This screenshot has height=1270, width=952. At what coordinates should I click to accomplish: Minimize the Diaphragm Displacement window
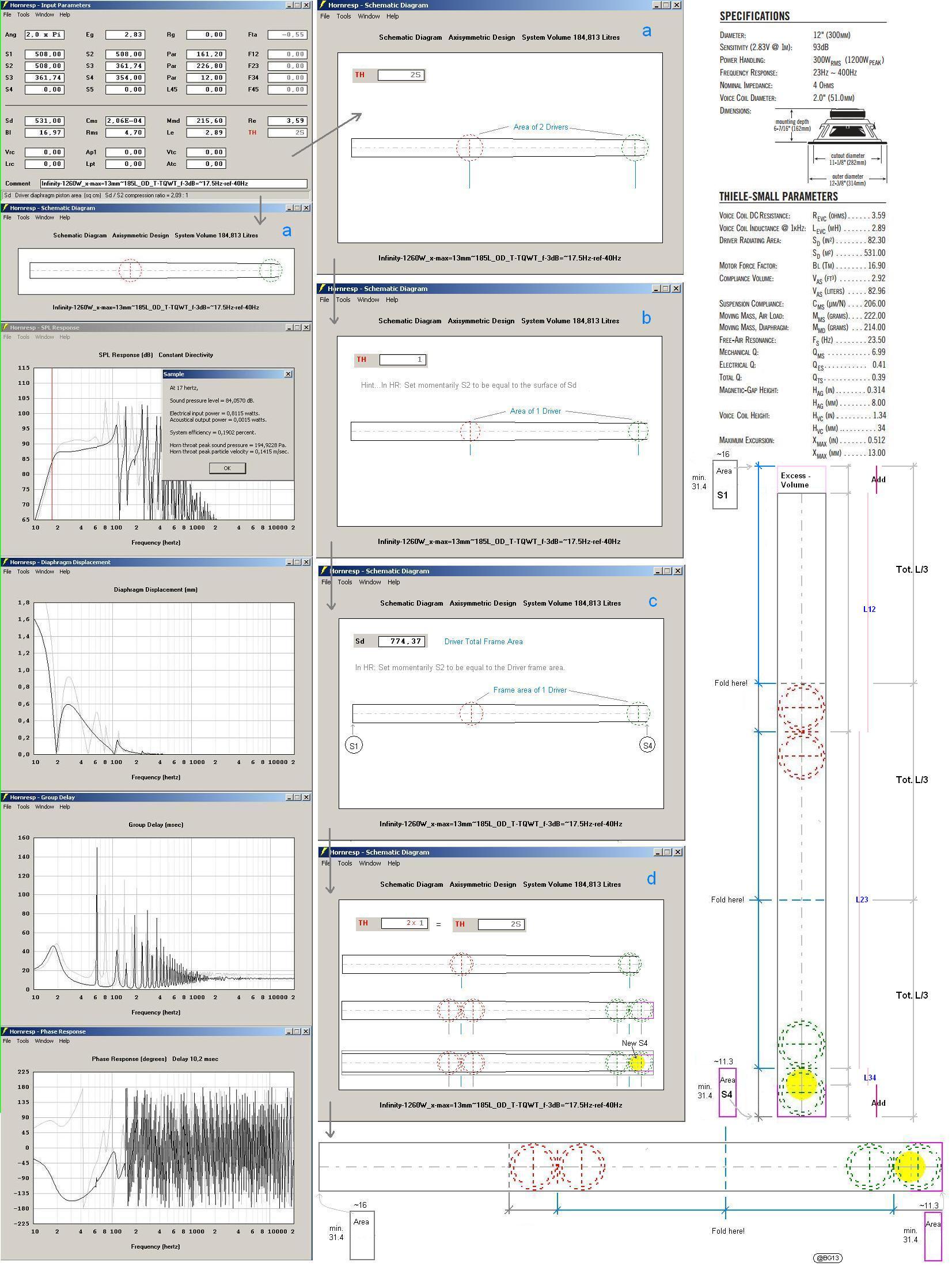[x=289, y=562]
